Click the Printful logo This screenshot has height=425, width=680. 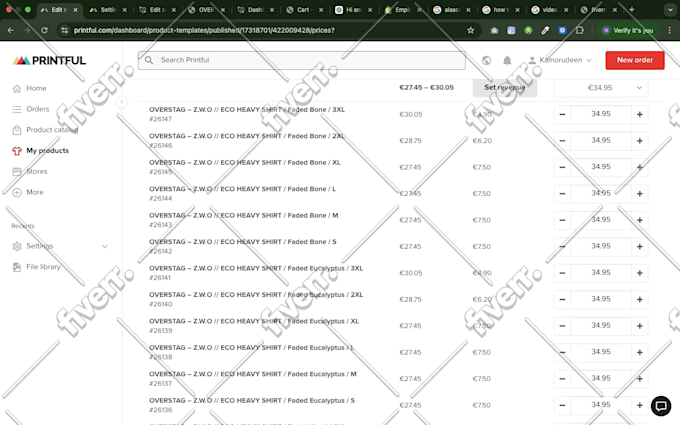pos(49,61)
